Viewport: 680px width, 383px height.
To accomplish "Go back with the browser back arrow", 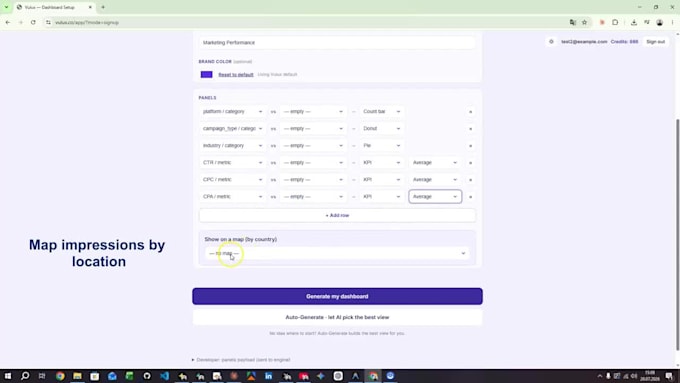I will click(x=8, y=23).
